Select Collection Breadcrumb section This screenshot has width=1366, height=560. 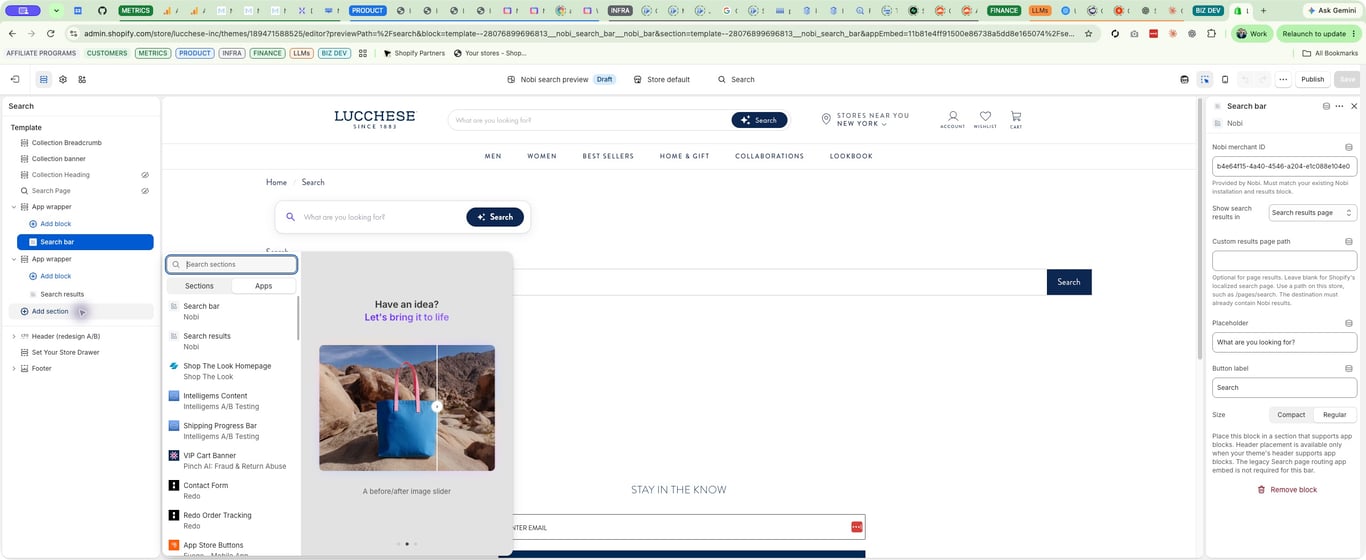[x=66, y=143]
